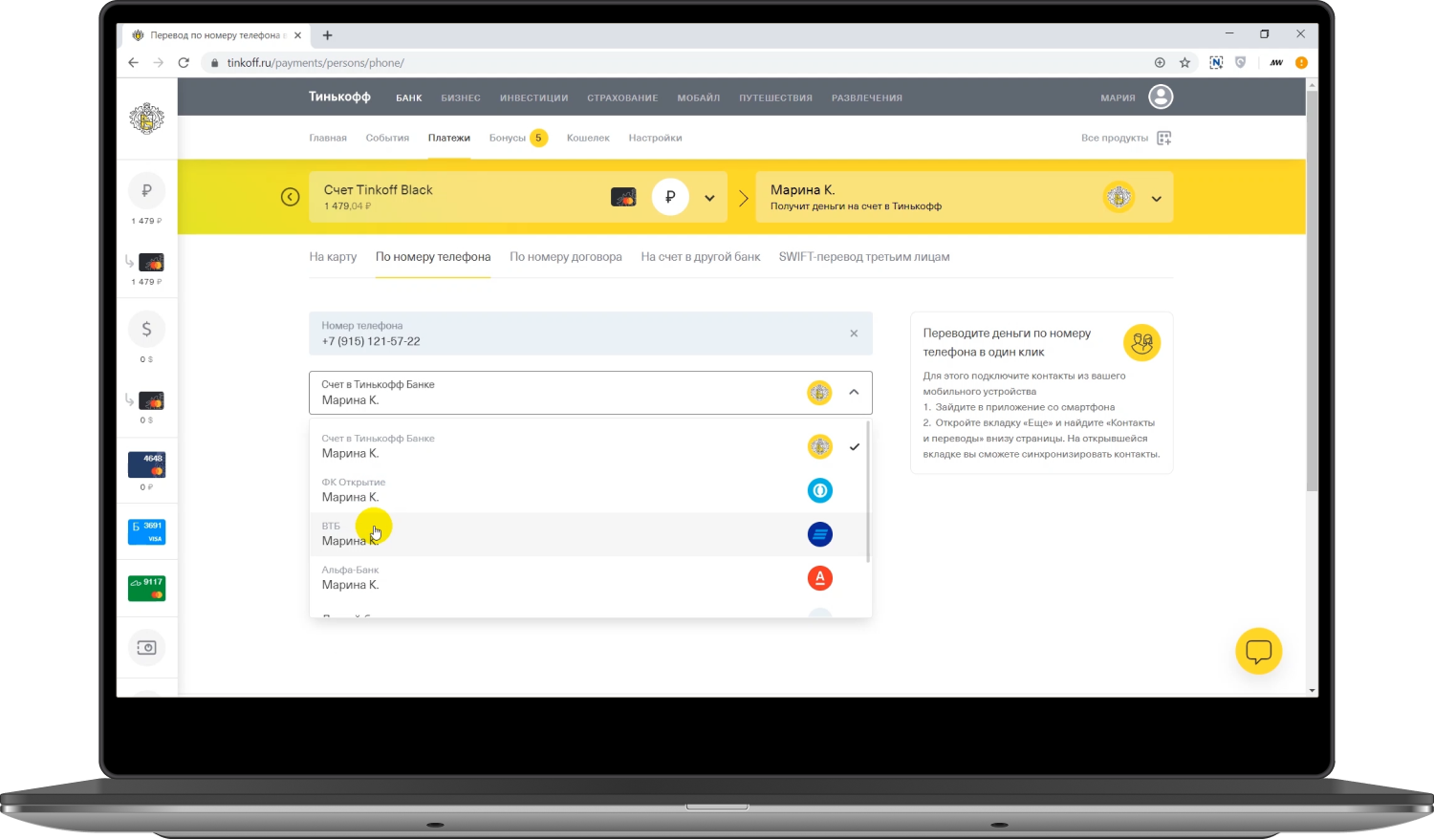Open the card ending 4648
1434x840 pixels.
click(146, 464)
